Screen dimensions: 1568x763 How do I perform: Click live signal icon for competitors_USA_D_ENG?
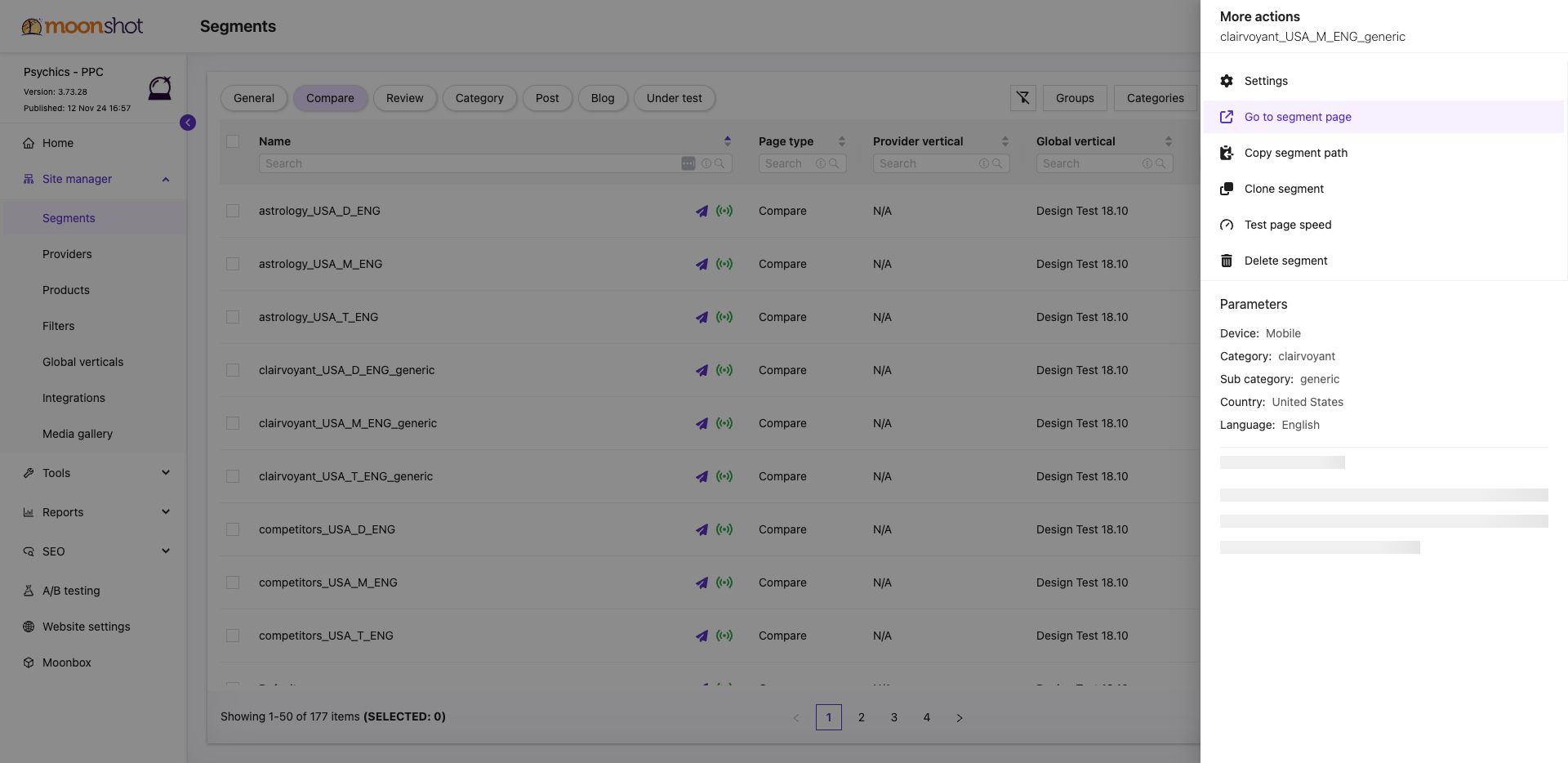click(x=724, y=529)
